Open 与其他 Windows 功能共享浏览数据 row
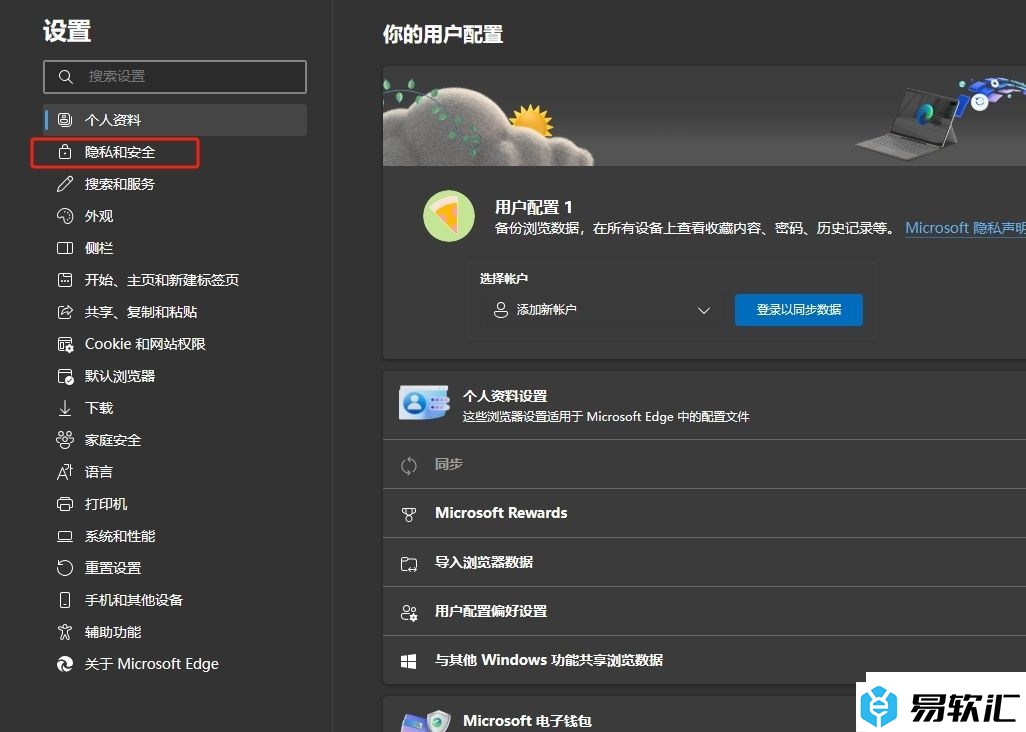The image size is (1026, 732). click(x=704, y=660)
